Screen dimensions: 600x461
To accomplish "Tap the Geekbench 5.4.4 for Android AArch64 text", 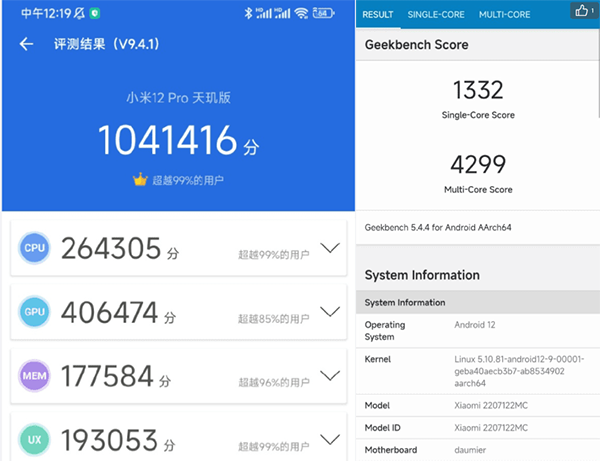I will tap(438, 228).
